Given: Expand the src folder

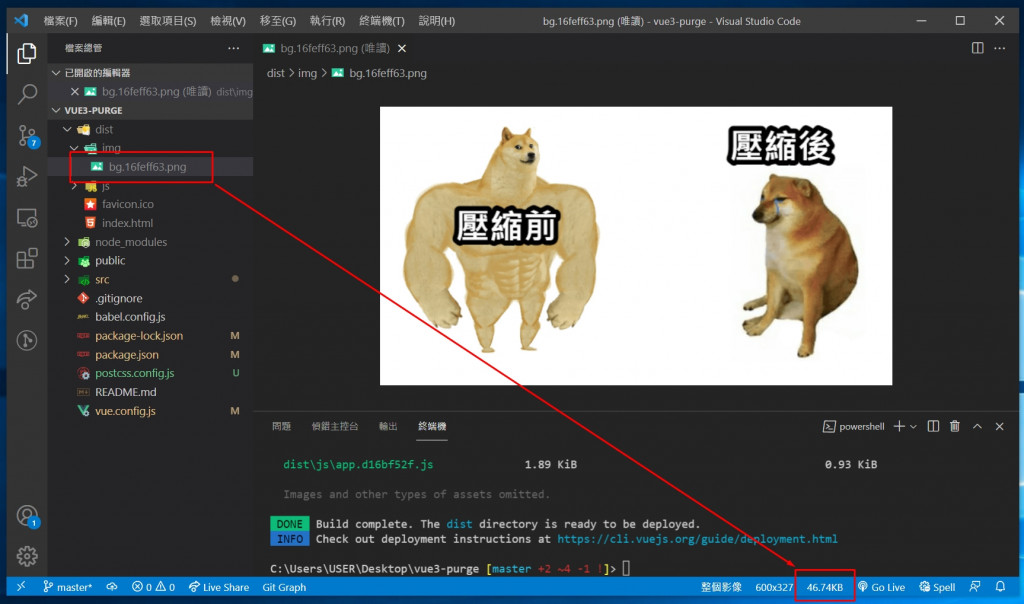Looking at the screenshot, I should coord(67,279).
